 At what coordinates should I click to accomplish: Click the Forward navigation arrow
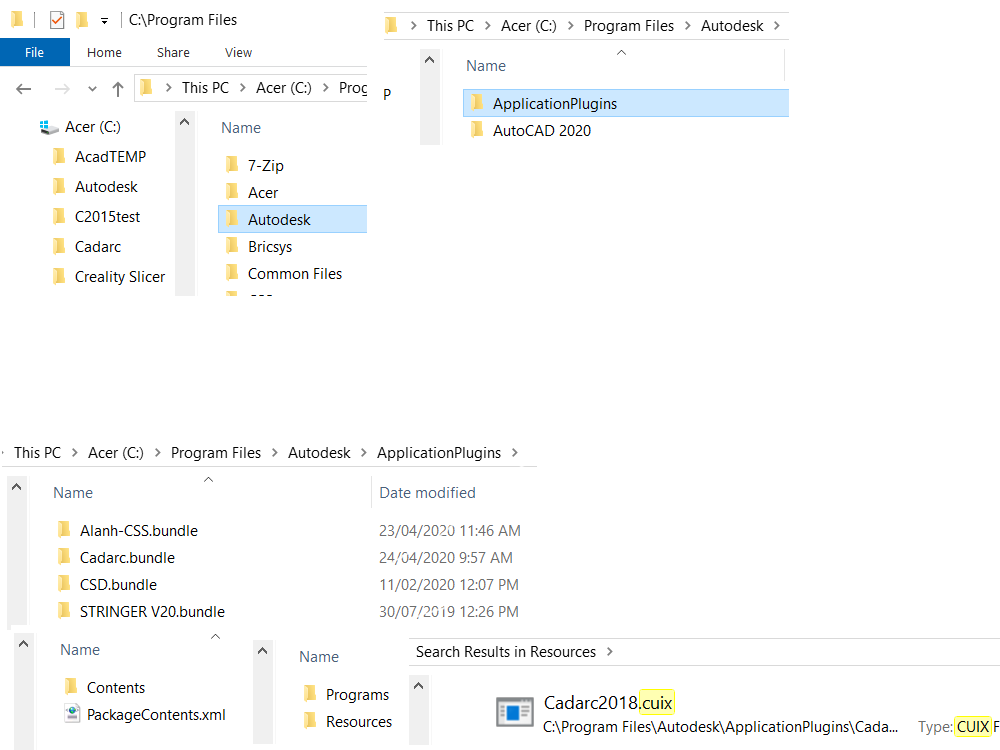[x=62, y=89]
